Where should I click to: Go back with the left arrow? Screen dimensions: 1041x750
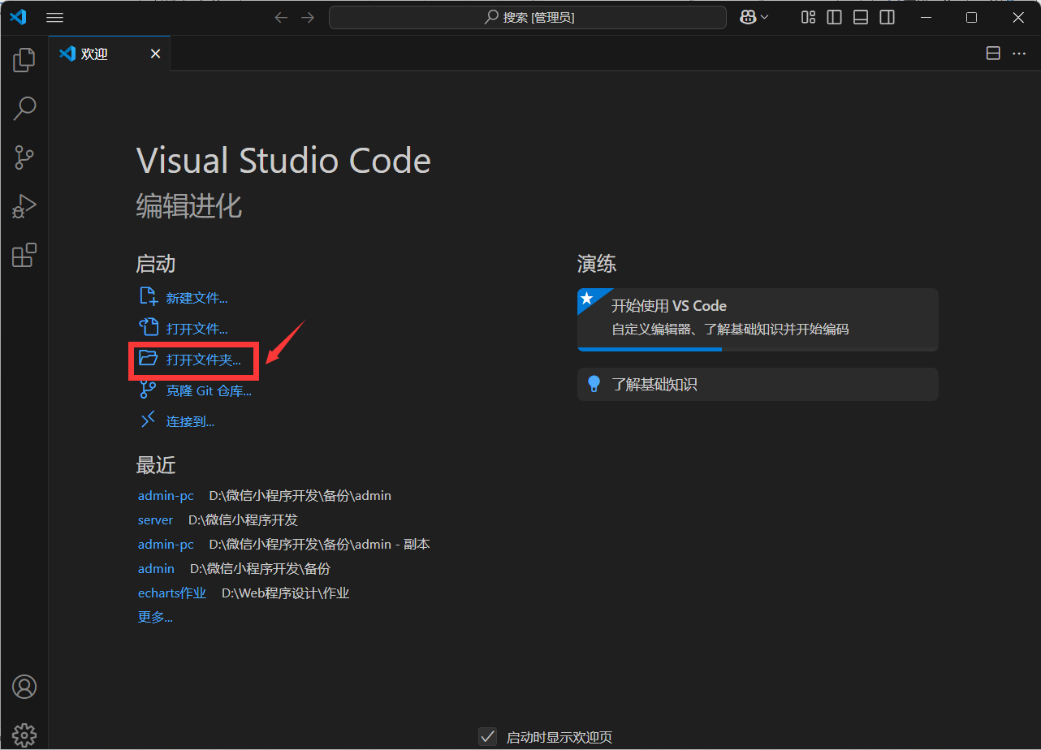[x=281, y=18]
